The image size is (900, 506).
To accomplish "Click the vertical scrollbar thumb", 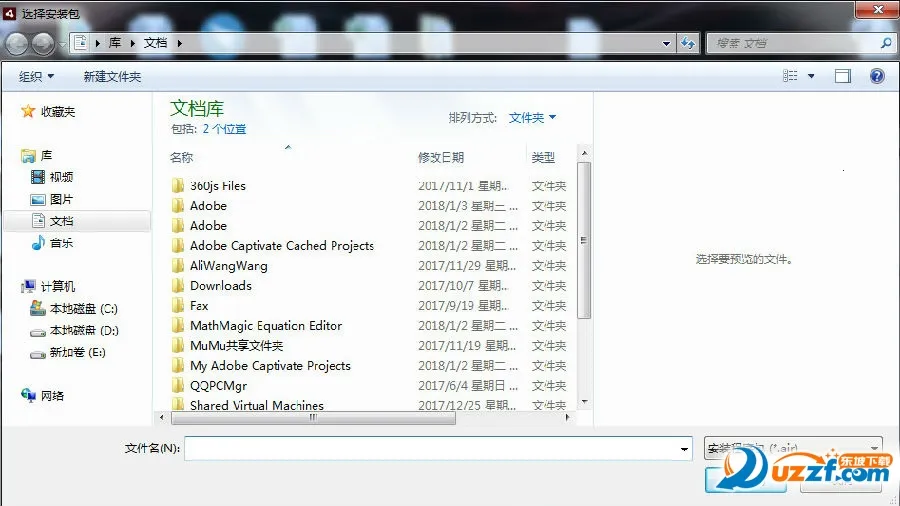I will (584, 240).
